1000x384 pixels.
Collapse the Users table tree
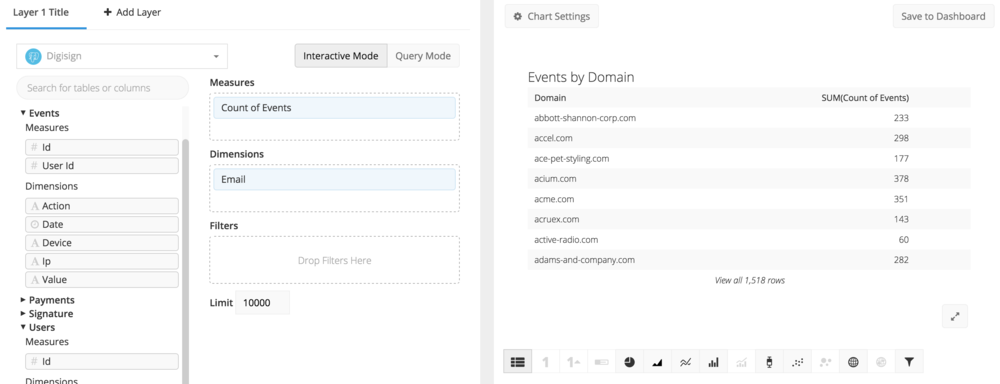pos(23,328)
